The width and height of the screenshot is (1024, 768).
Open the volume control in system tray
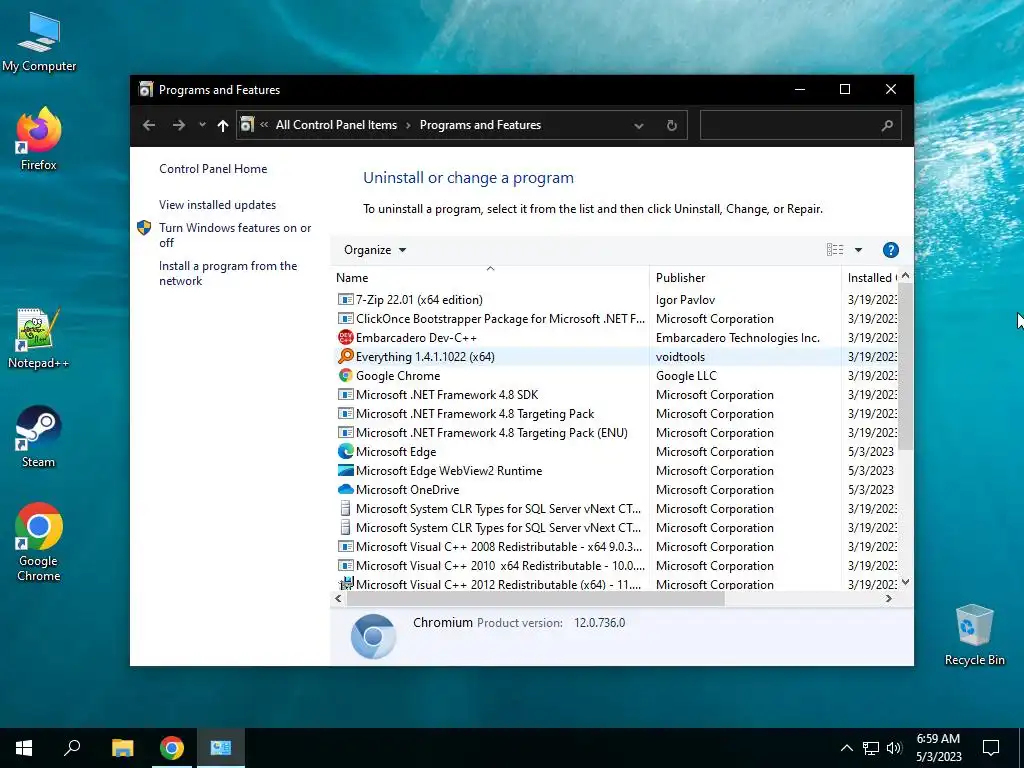[x=894, y=748]
